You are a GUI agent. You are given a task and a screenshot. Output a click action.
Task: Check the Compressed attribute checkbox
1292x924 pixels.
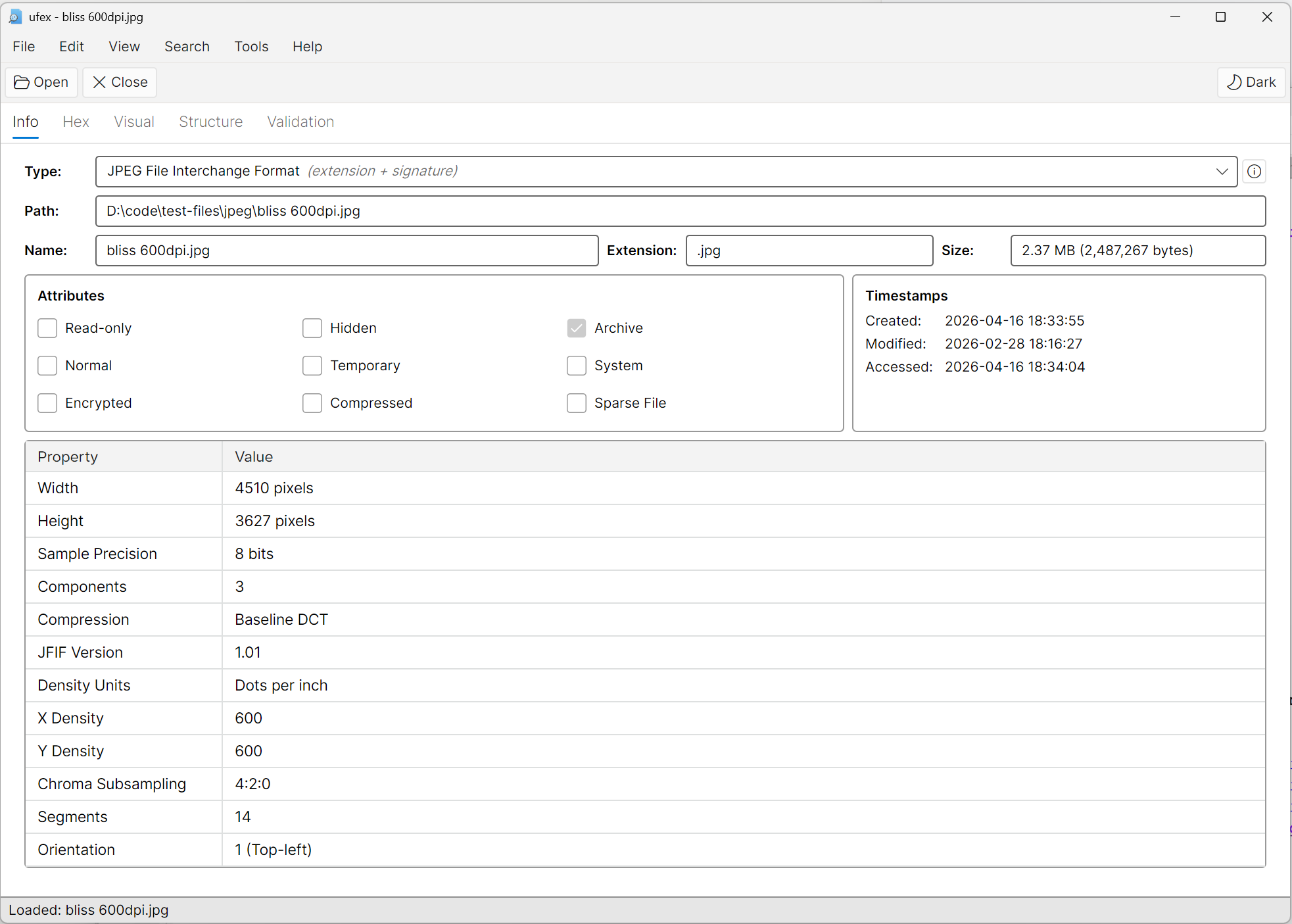click(x=312, y=403)
